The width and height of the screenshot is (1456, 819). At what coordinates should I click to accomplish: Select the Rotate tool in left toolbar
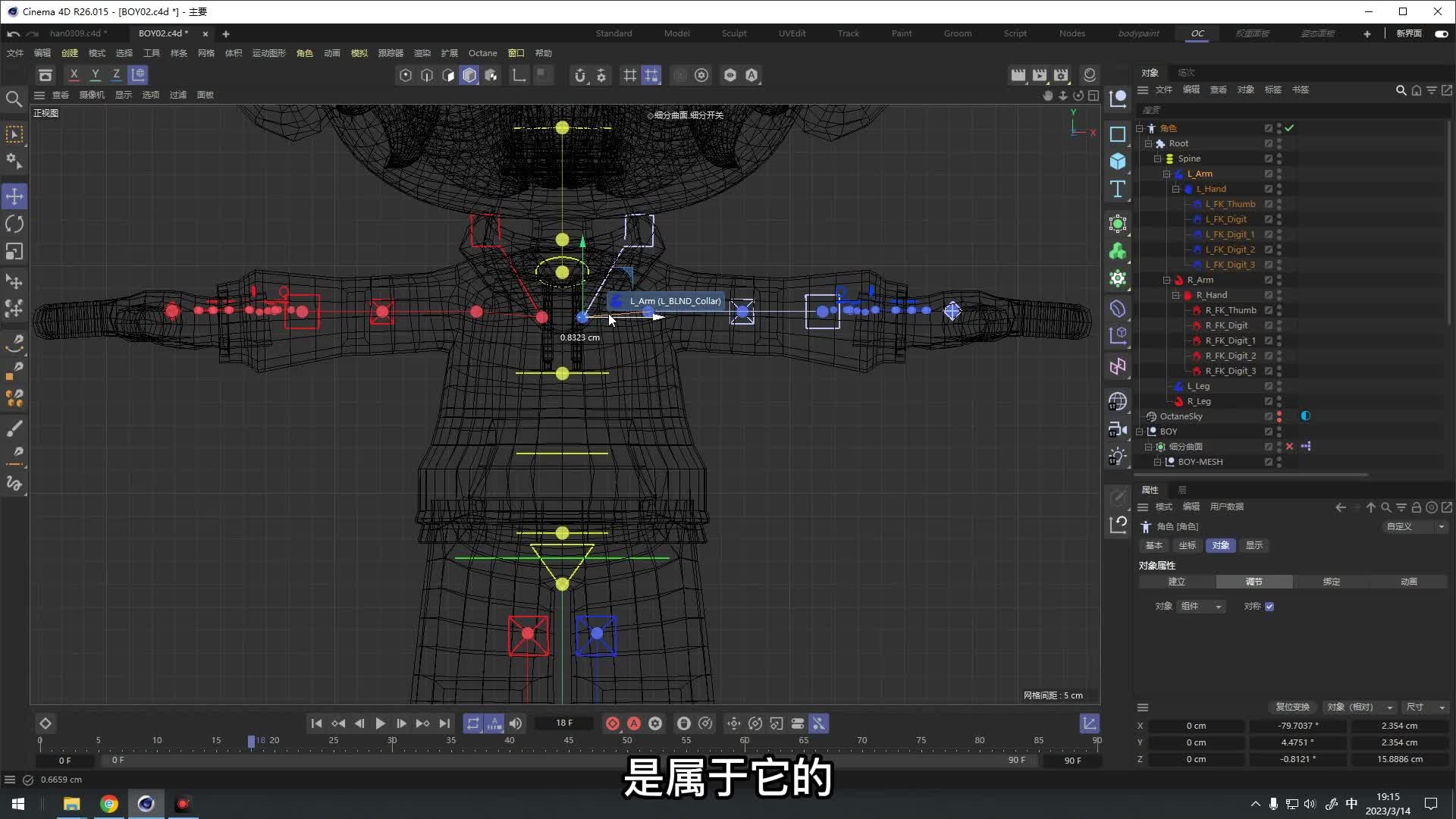click(14, 224)
